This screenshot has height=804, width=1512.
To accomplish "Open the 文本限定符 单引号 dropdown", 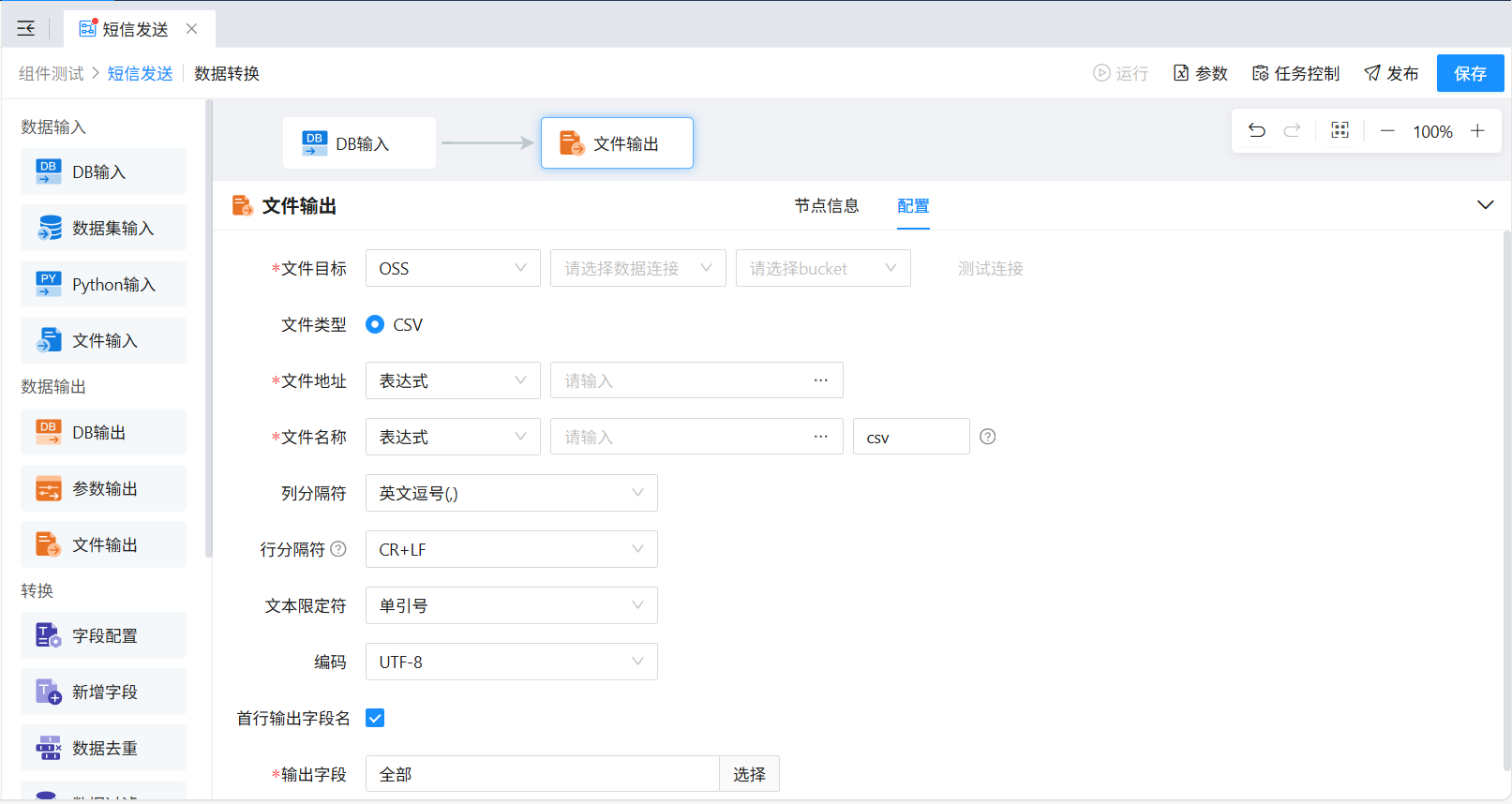I will (511, 605).
